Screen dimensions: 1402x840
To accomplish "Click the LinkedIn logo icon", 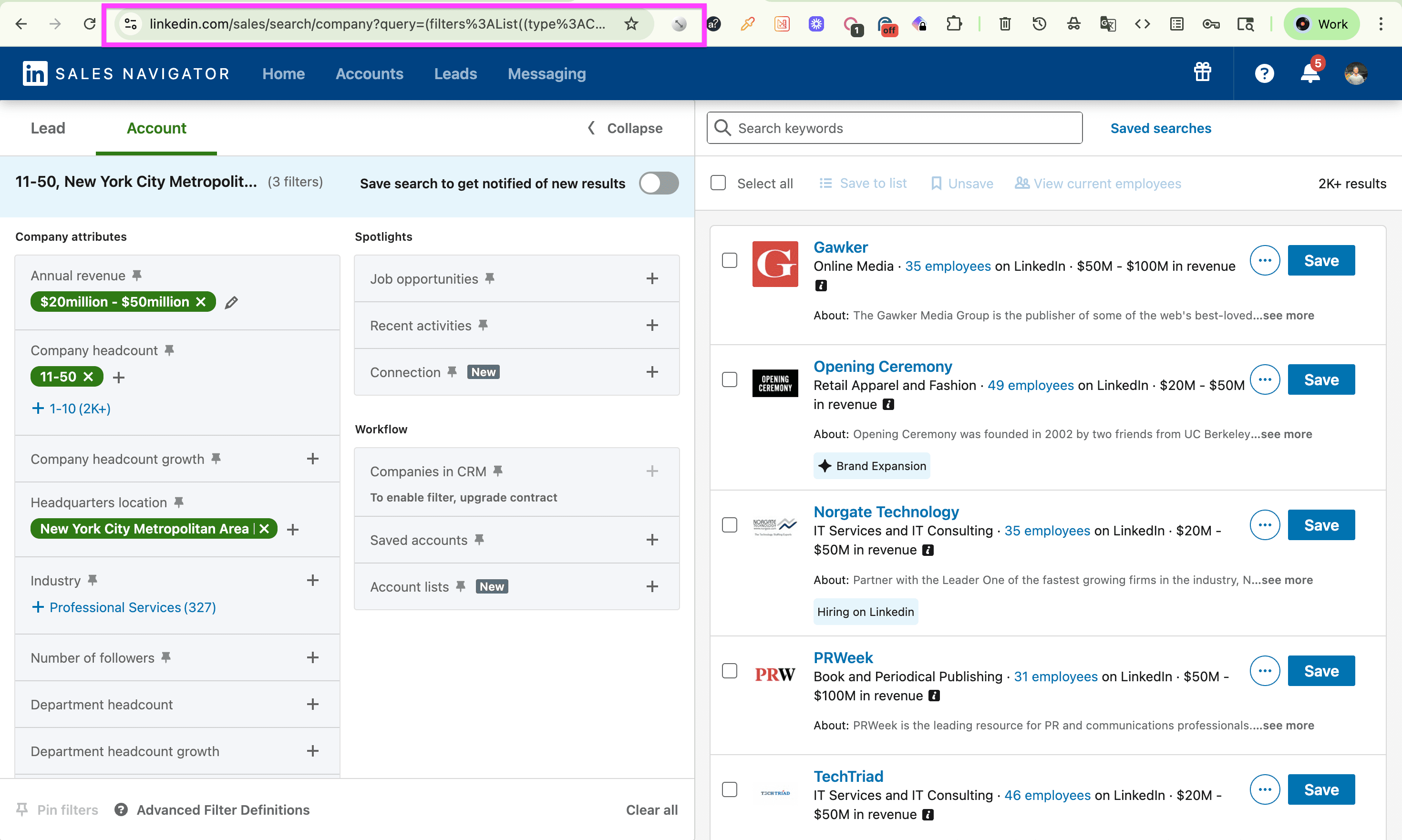I will pos(34,73).
